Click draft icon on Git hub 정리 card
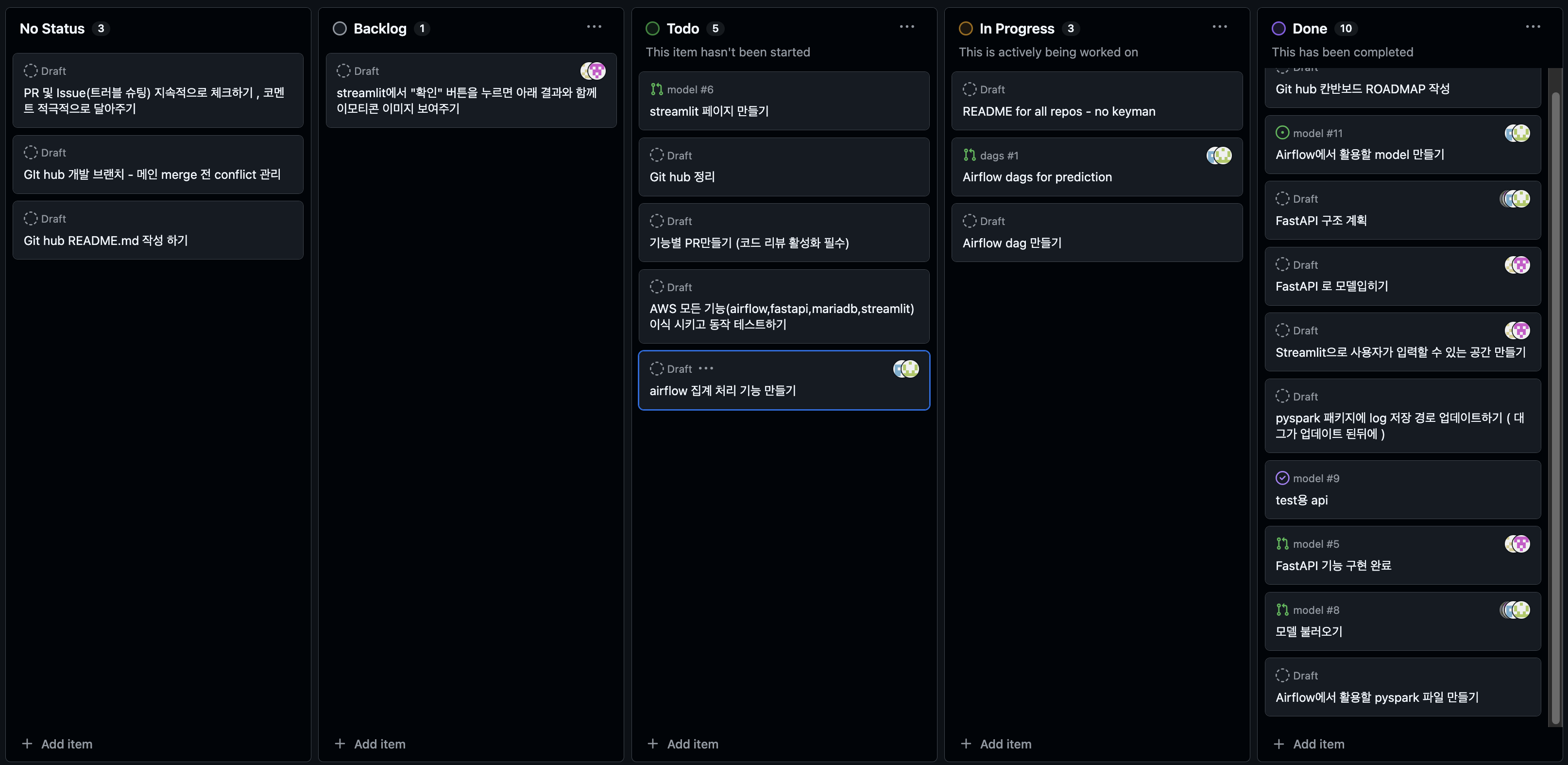This screenshot has width=1568, height=765. click(x=656, y=156)
